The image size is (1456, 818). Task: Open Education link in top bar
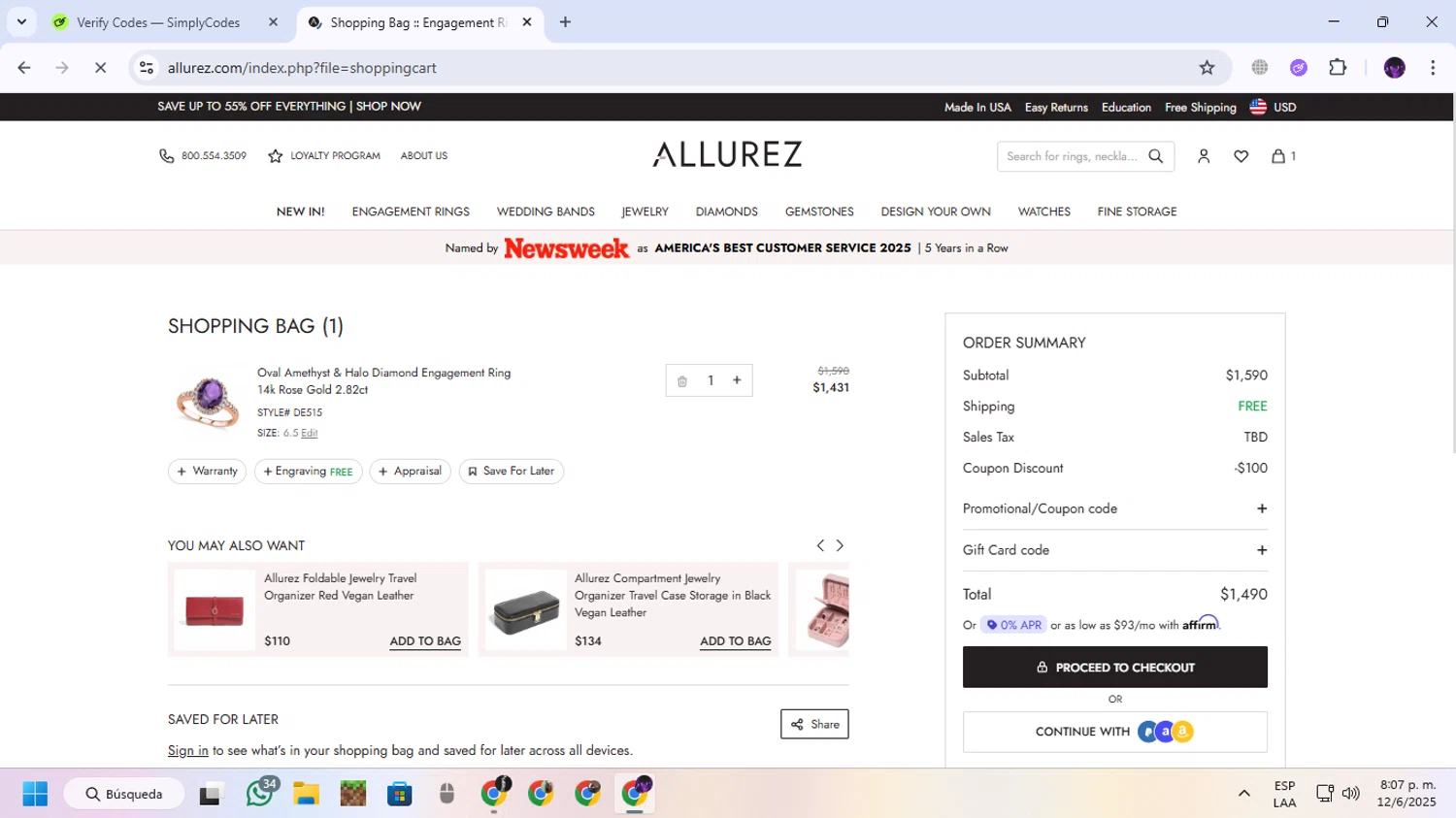[1126, 108]
